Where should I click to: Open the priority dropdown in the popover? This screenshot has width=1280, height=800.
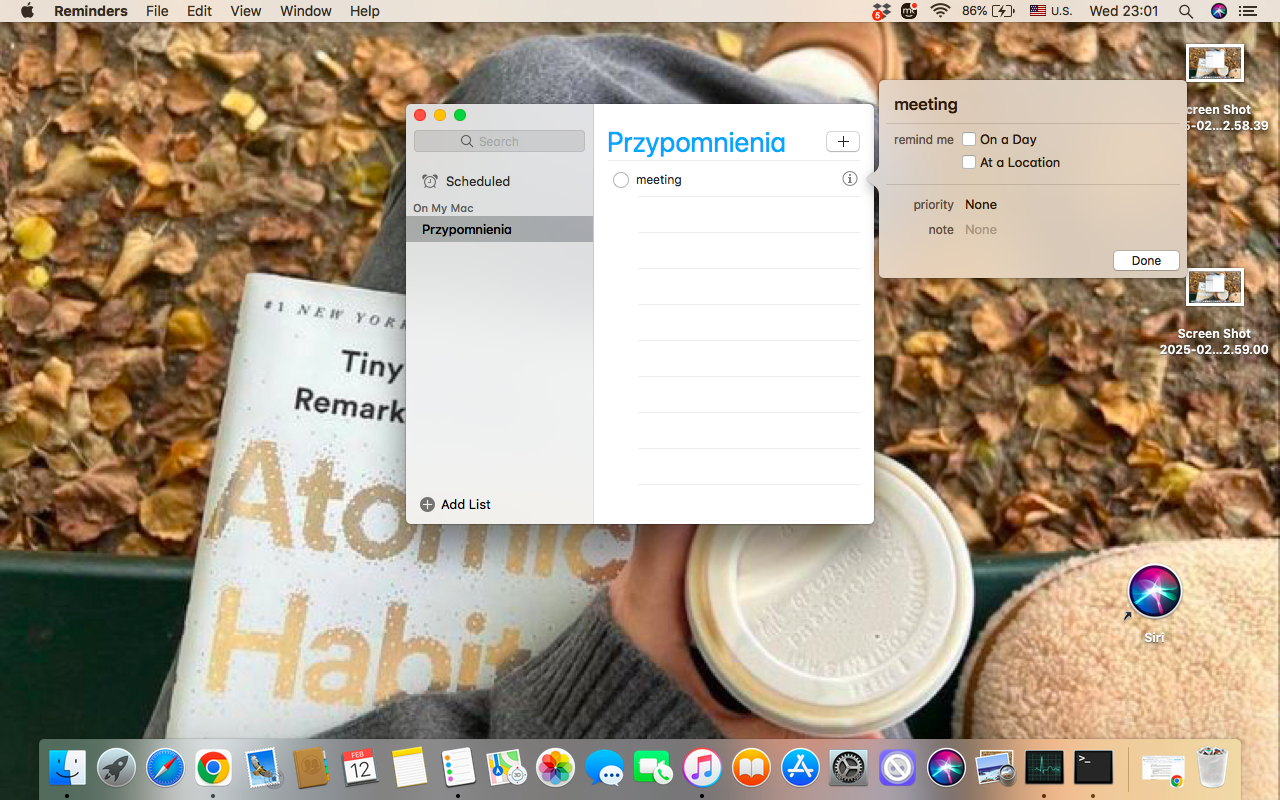pyautogui.click(x=981, y=204)
